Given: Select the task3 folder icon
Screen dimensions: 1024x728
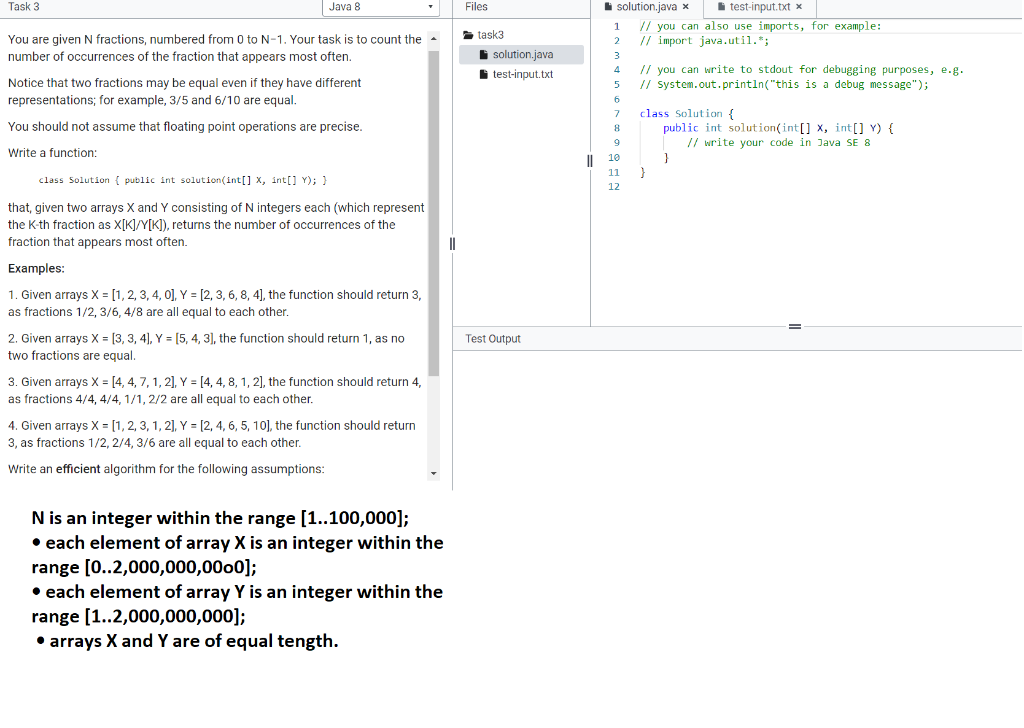Looking at the screenshot, I should (467, 33).
